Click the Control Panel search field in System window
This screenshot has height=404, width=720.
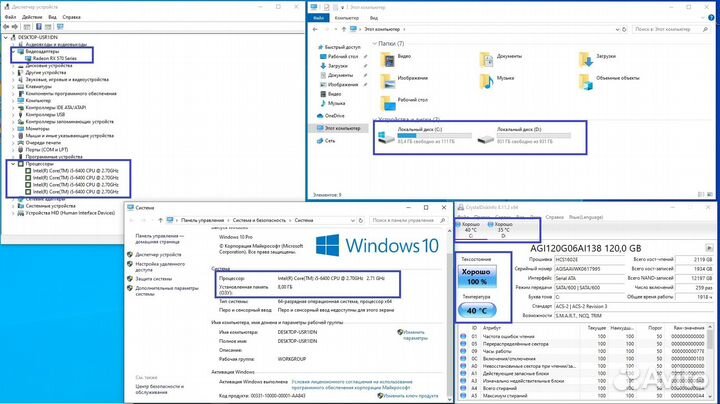click(408, 220)
